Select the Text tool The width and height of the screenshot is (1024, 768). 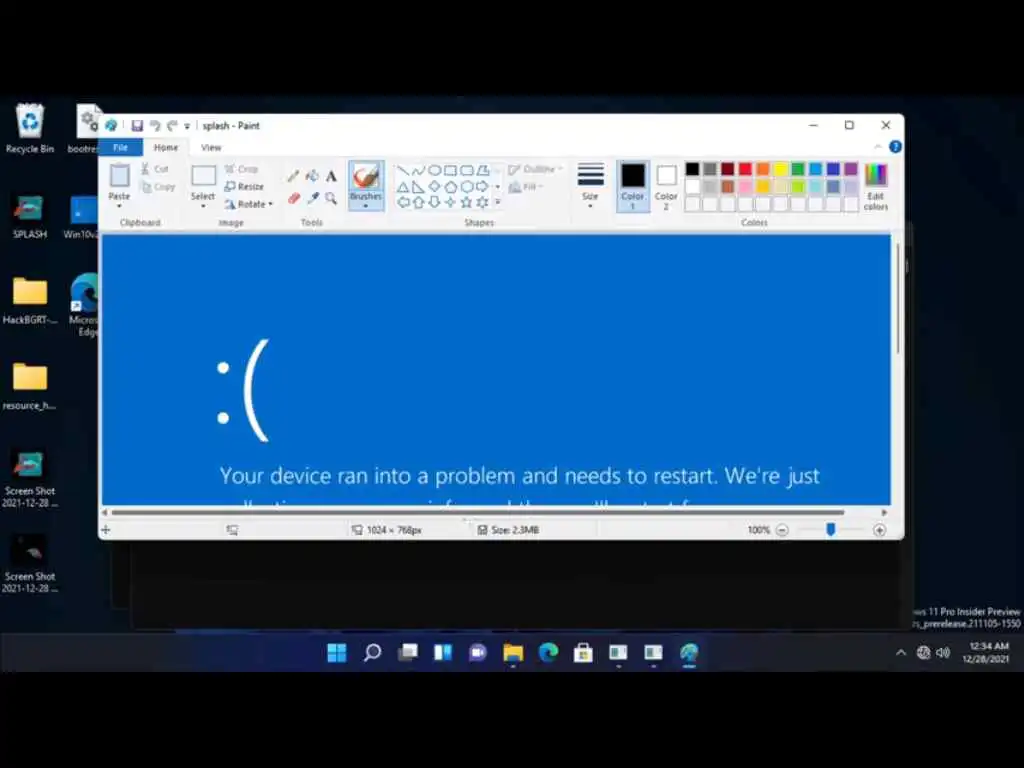[x=331, y=176]
